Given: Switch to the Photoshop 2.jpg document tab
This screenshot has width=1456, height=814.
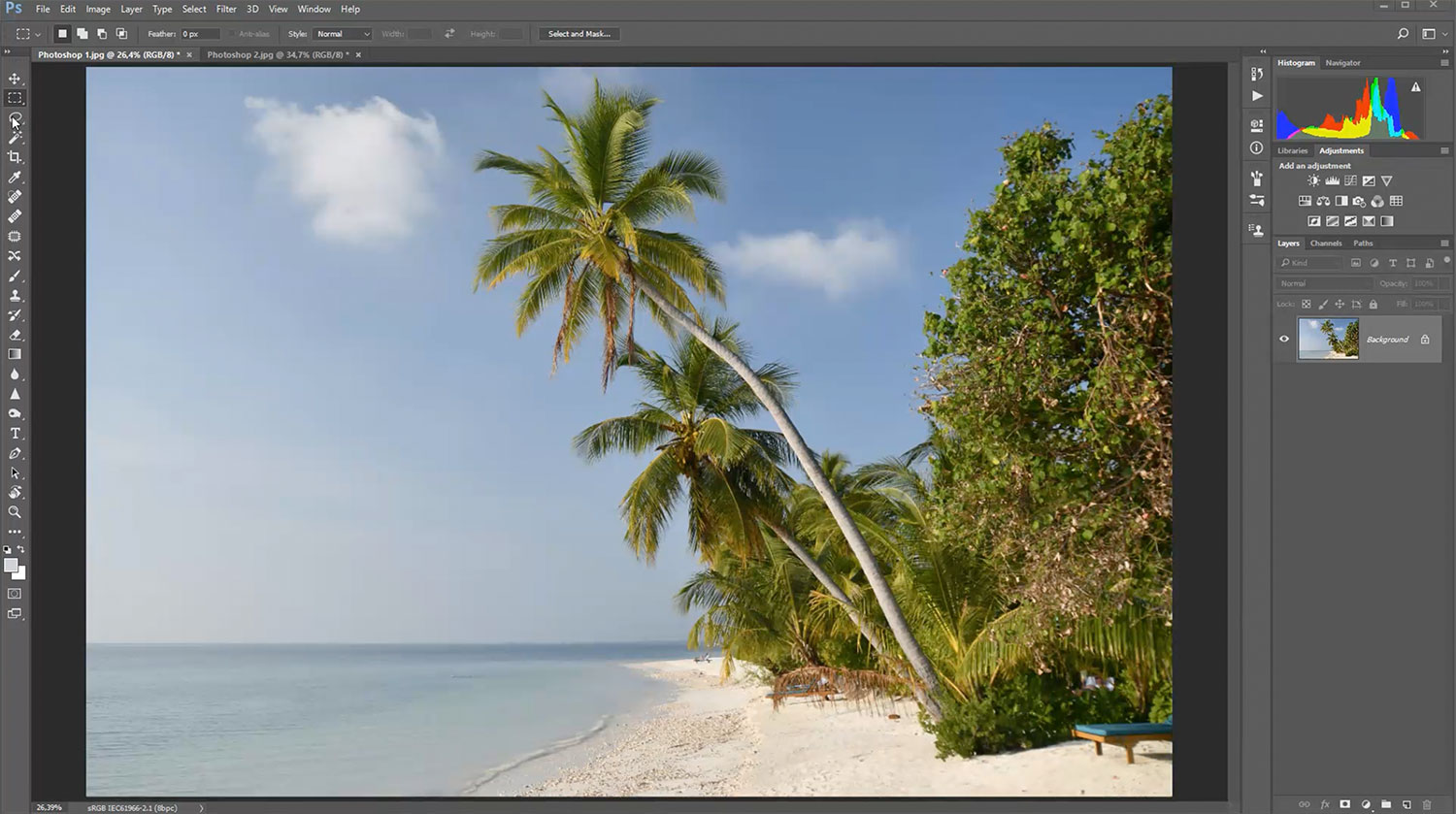Looking at the screenshot, I should pos(277,55).
